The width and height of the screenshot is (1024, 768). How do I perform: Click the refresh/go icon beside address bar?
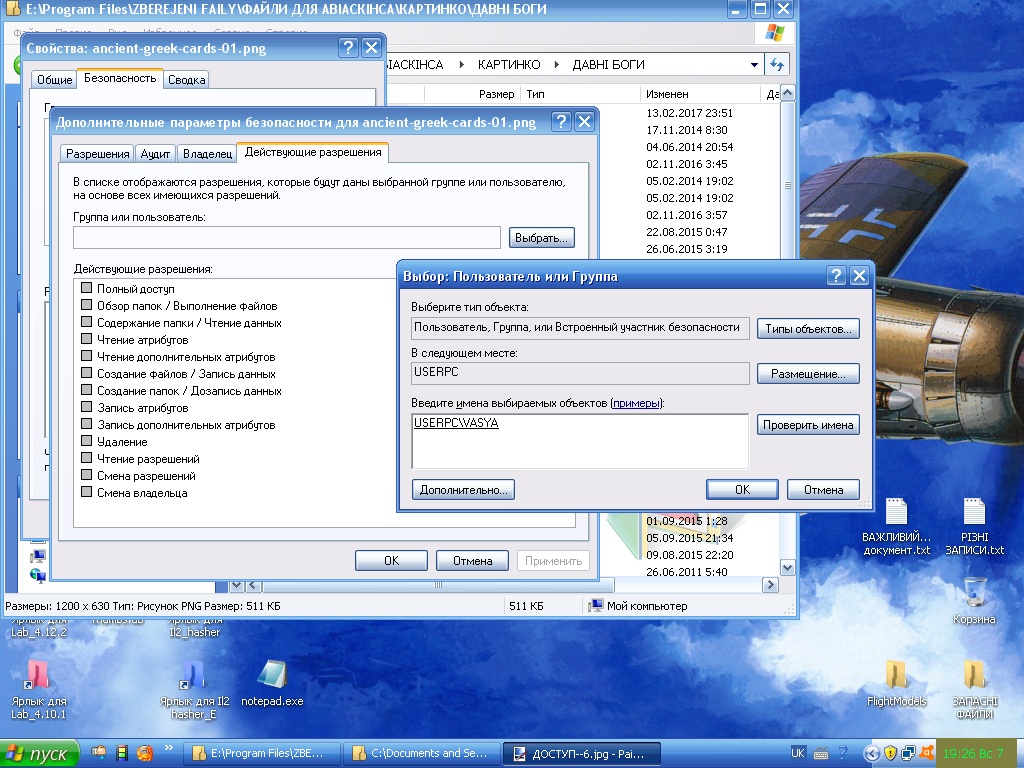(777, 65)
